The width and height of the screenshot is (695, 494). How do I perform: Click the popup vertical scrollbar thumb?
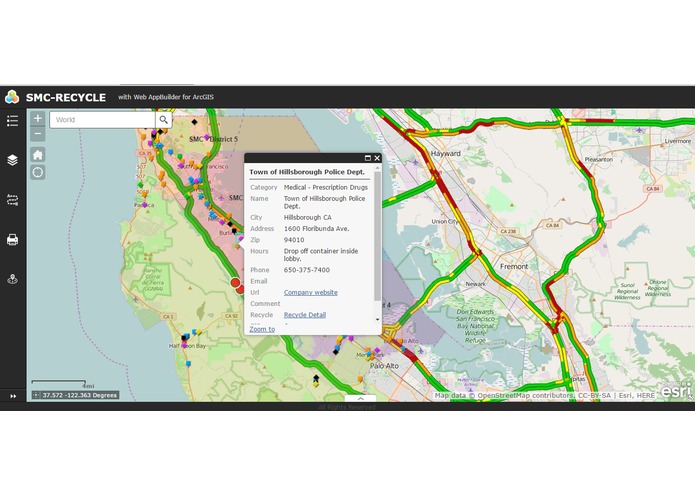377,236
